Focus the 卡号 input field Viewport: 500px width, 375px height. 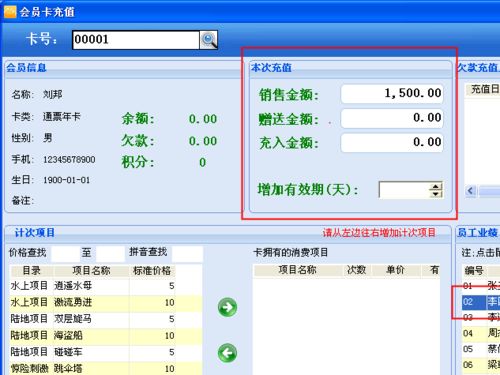[x=136, y=40]
